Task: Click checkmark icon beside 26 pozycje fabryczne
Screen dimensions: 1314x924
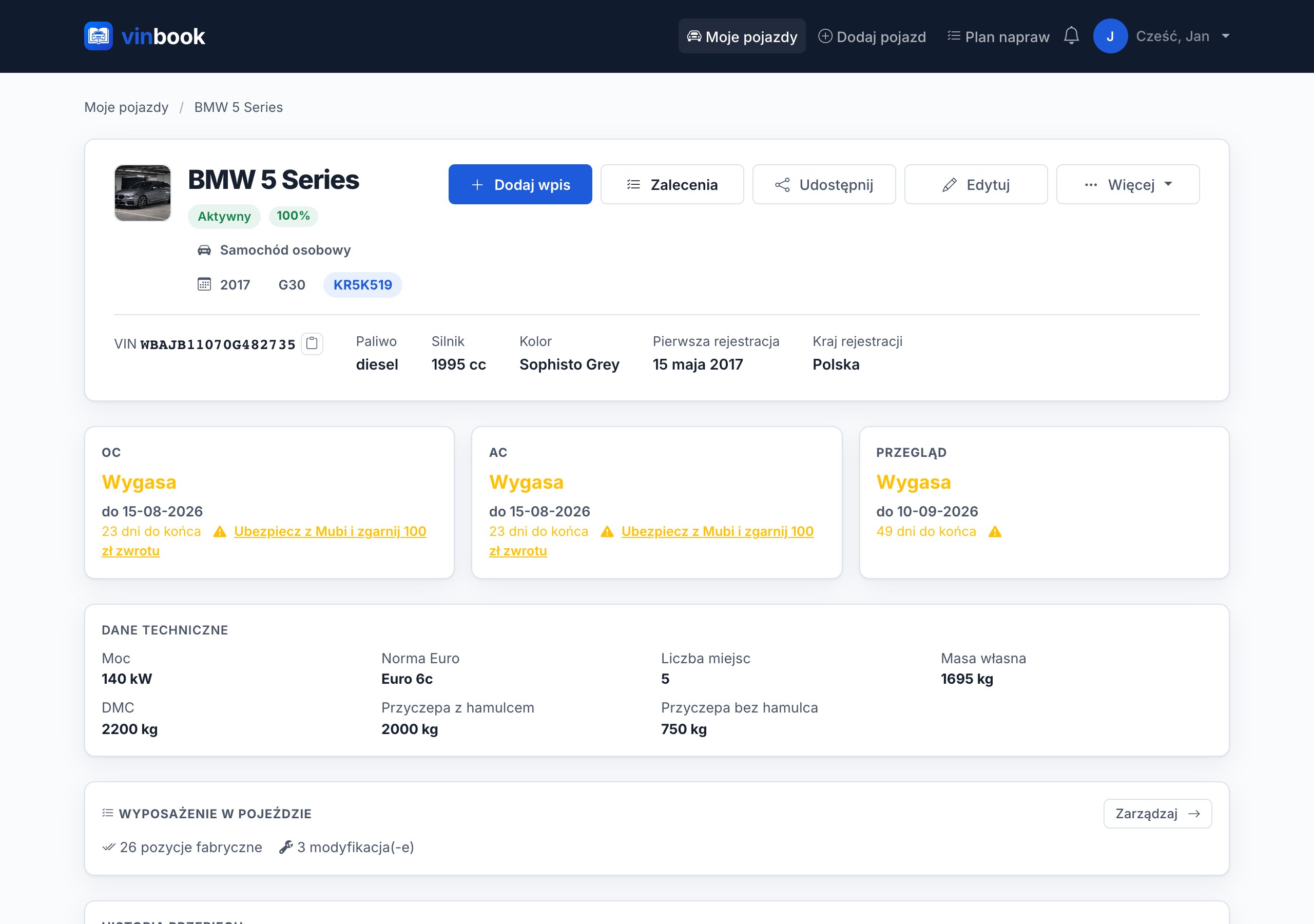Action: click(108, 848)
